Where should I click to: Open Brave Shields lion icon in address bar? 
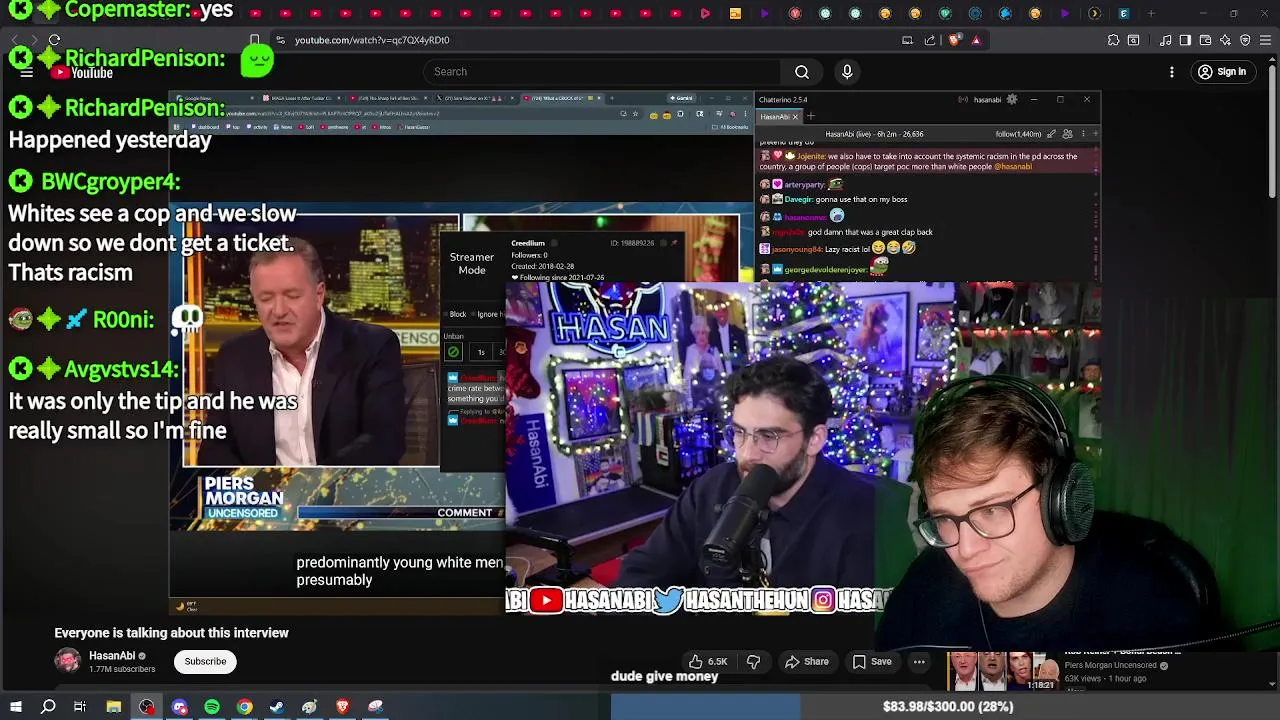955,40
